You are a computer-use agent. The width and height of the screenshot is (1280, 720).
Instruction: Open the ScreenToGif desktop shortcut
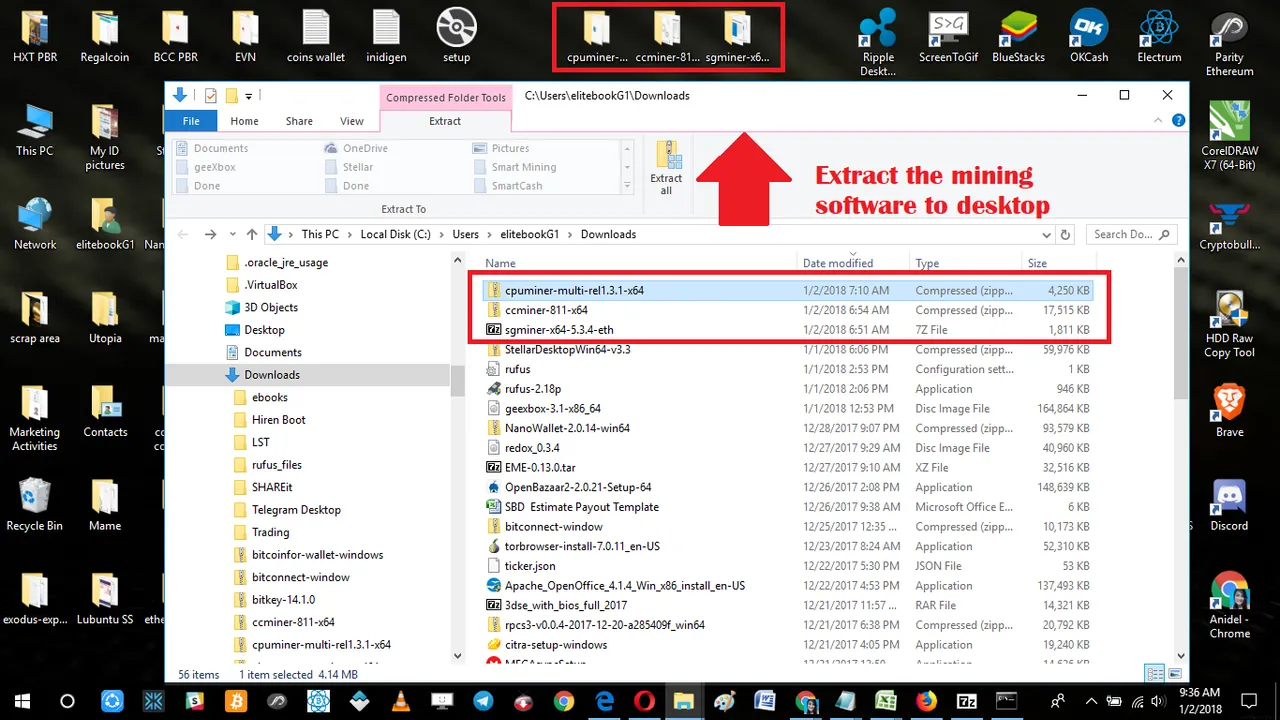(949, 37)
